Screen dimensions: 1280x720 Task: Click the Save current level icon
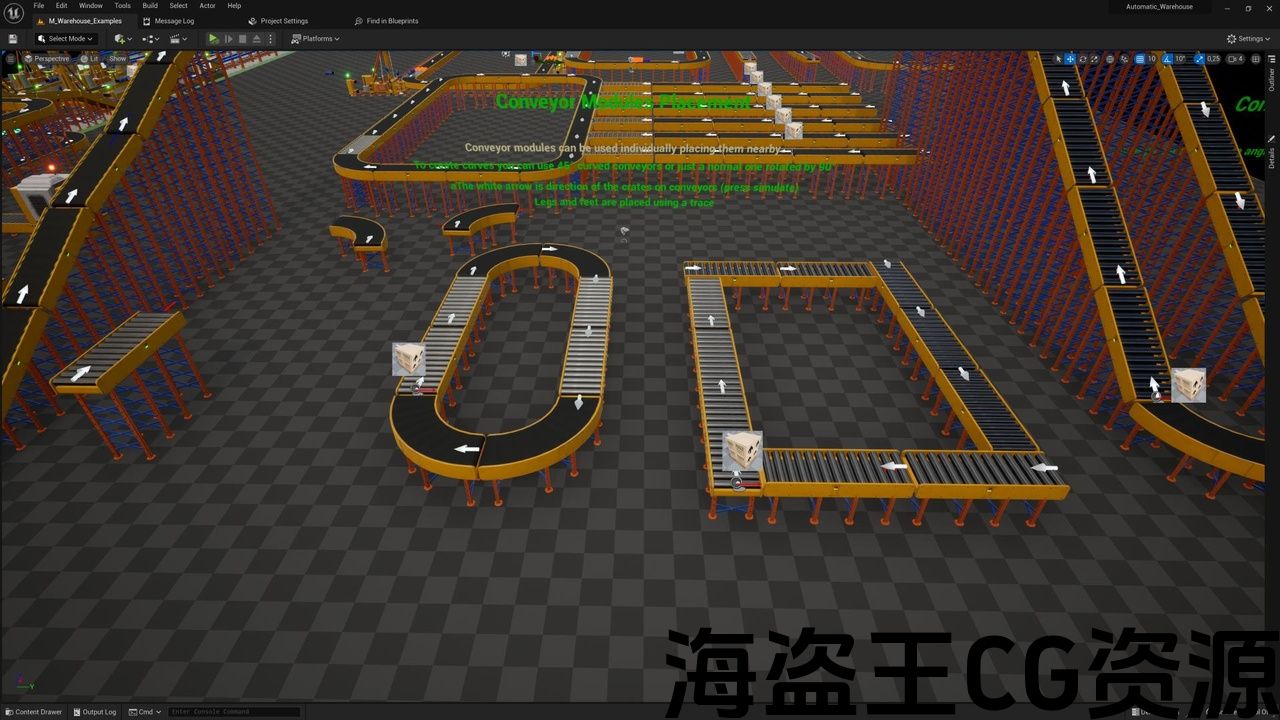tap(13, 39)
